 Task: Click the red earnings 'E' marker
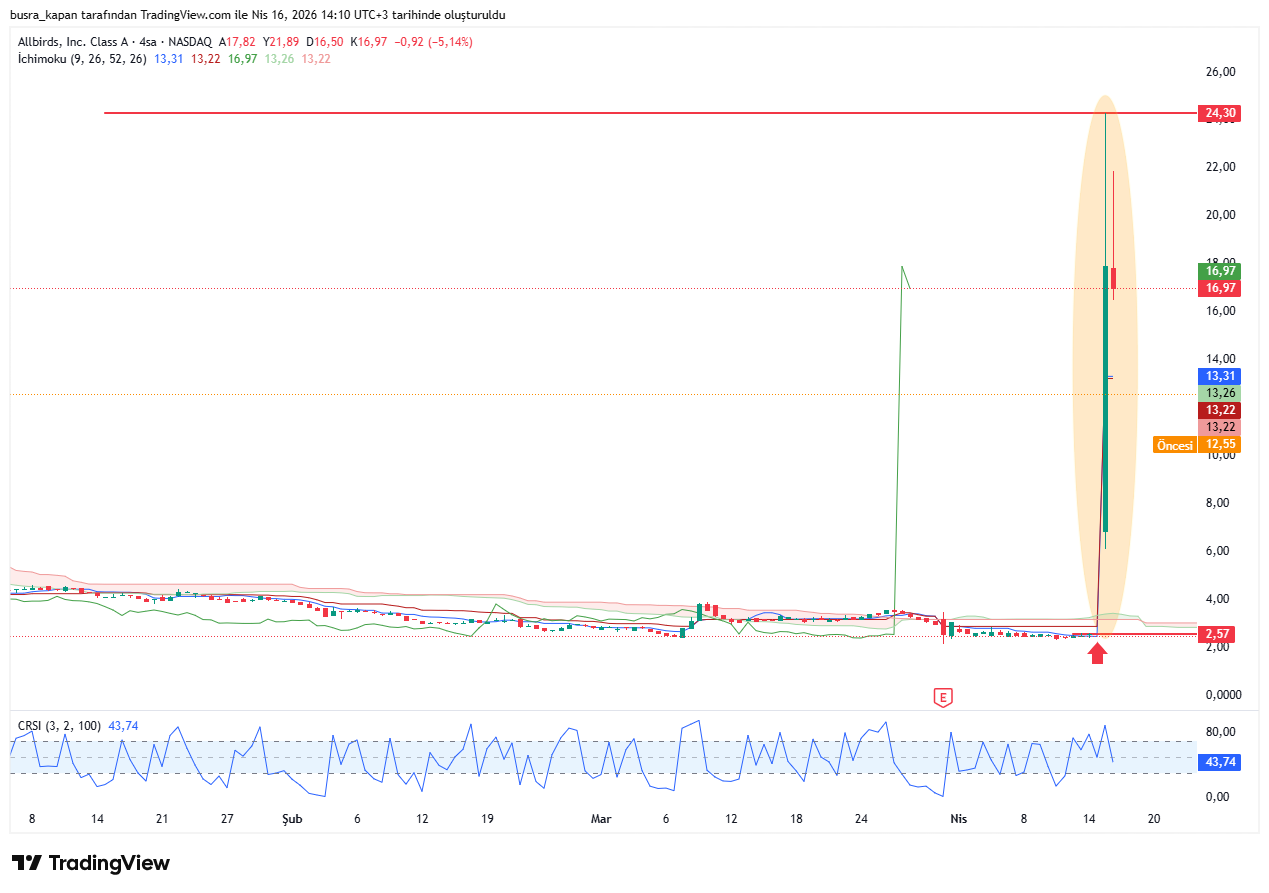[x=941, y=697]
